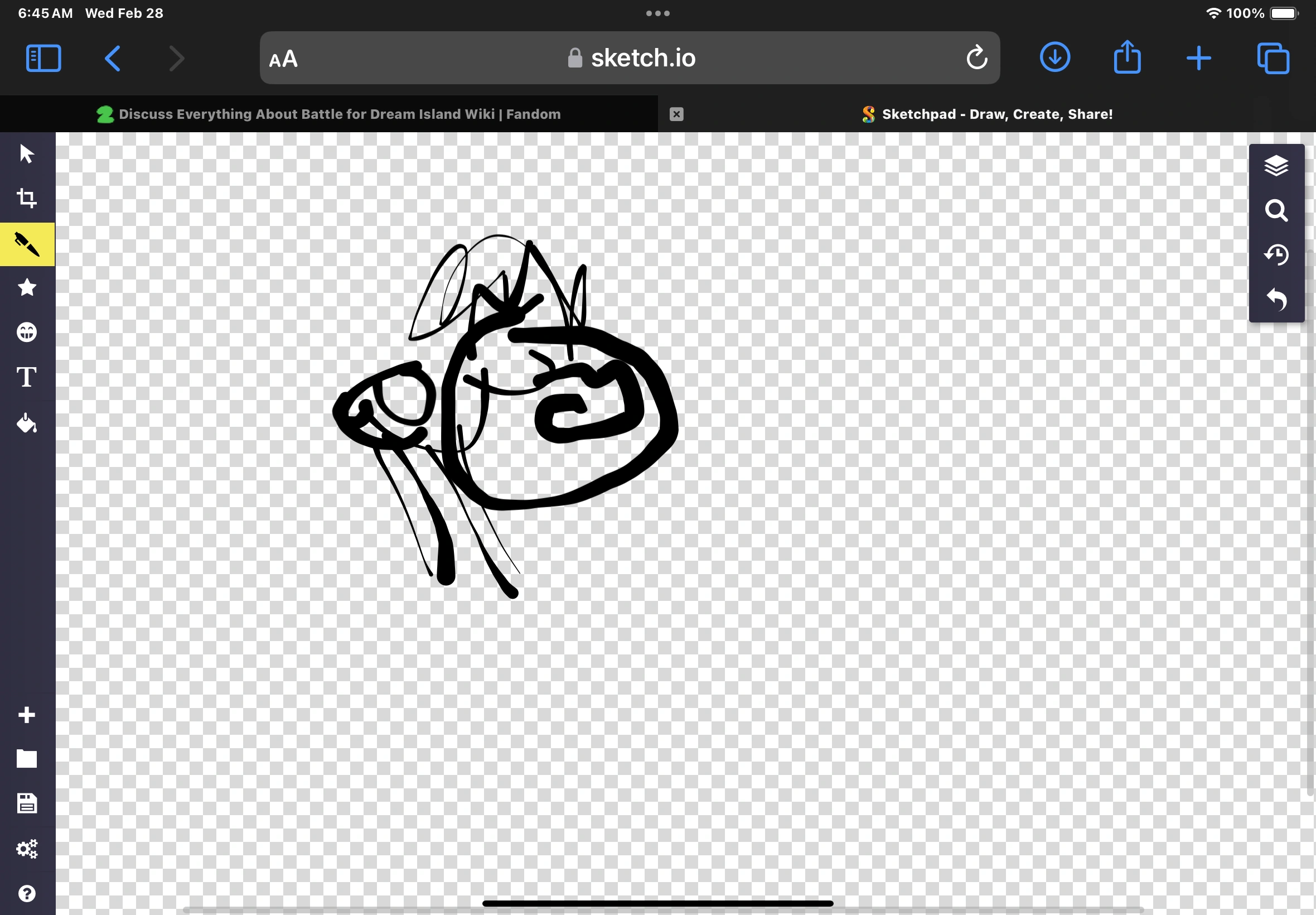Image resolution: width=1316 pixels, height=915 pixels.
Task: Reload the sketch.io page
Action: 976,57
